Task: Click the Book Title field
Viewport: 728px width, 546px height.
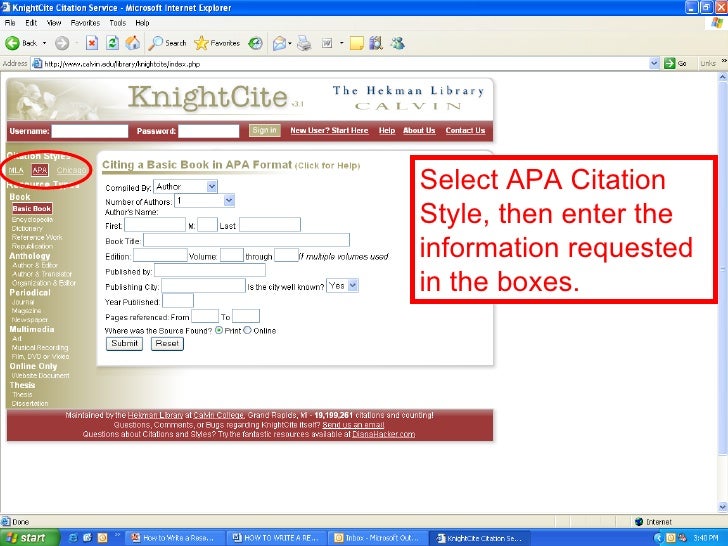Action: [x=247, y=240]
